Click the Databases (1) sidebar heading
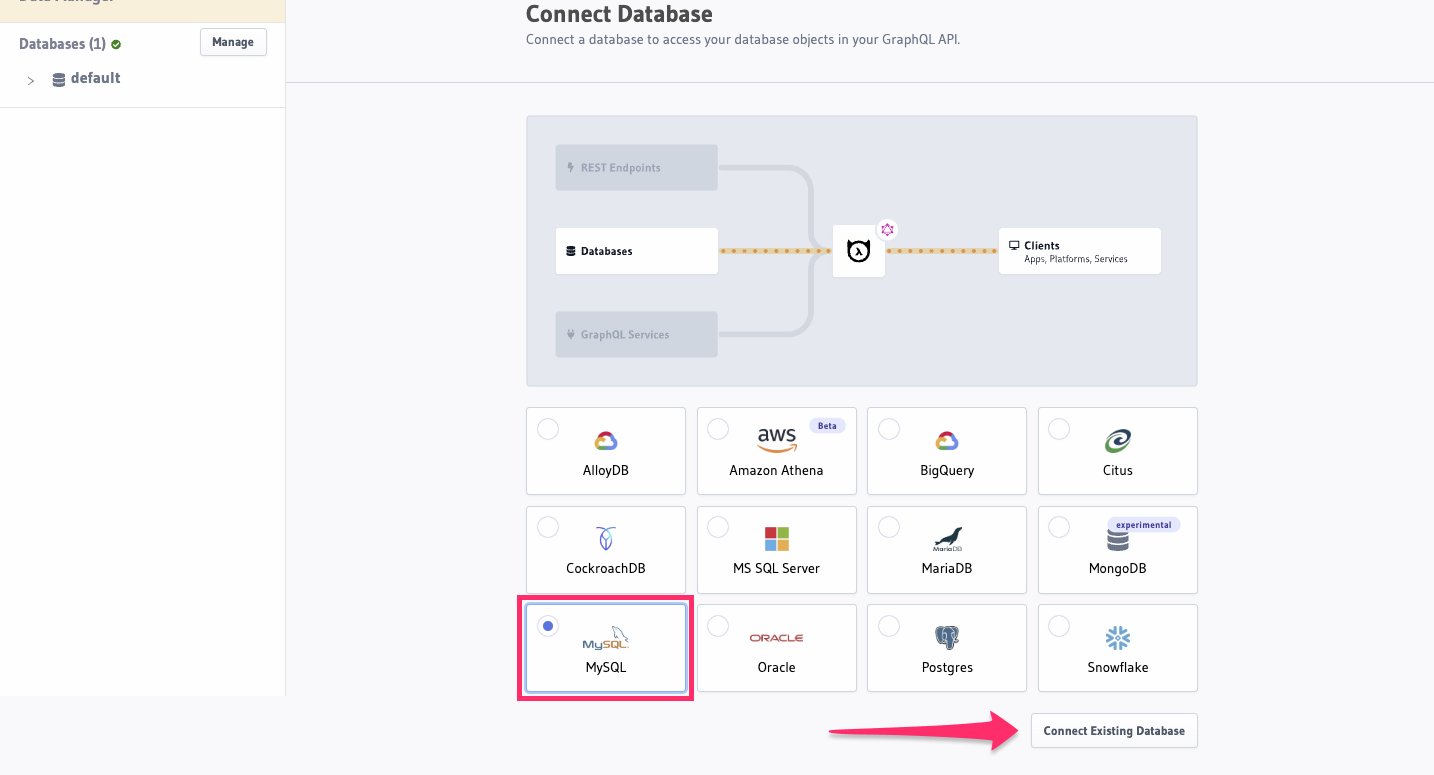The image size is (1434, 775). [x=62, y=44]
